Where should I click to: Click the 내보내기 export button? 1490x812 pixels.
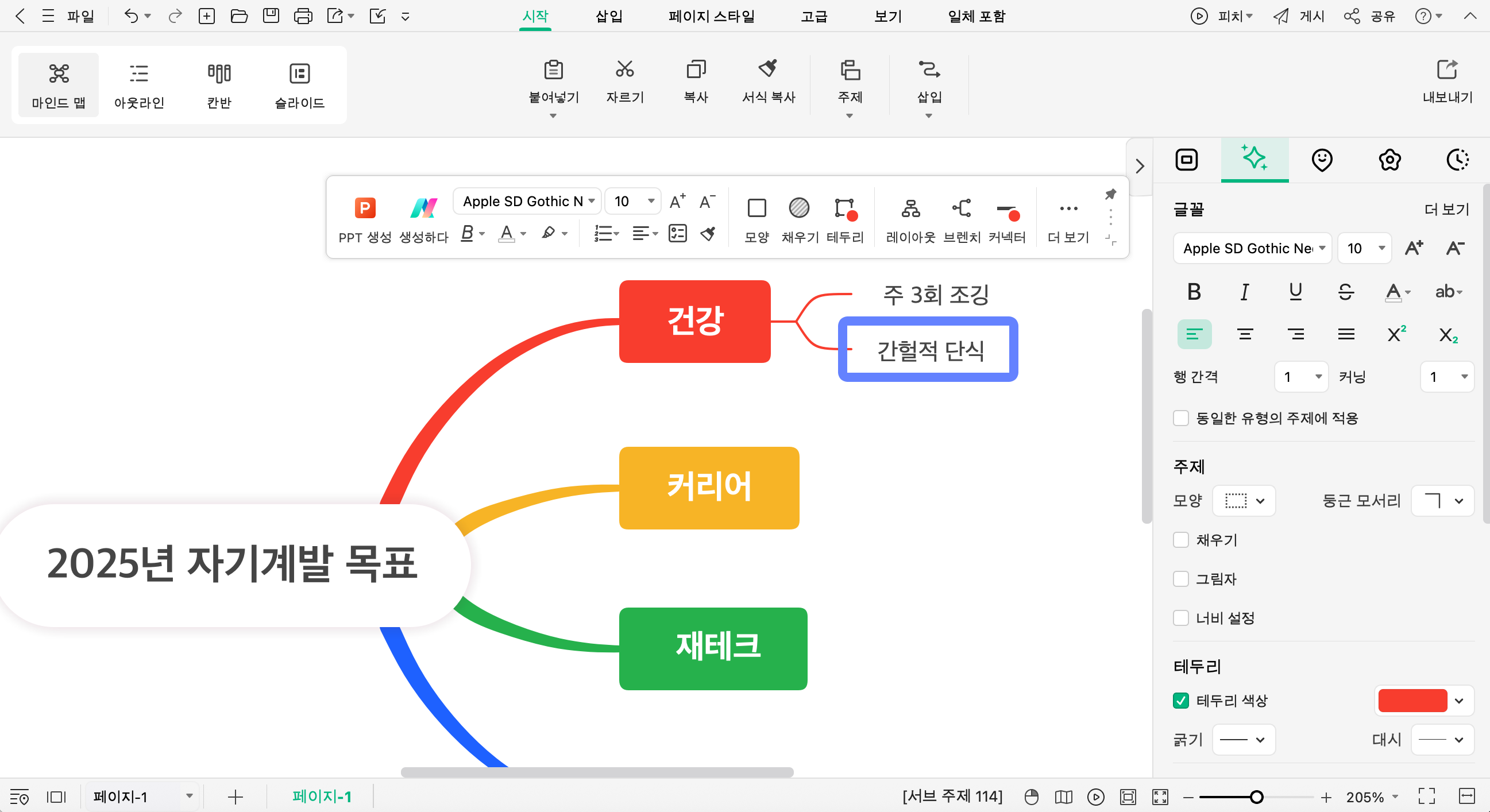click(1447, 82)
